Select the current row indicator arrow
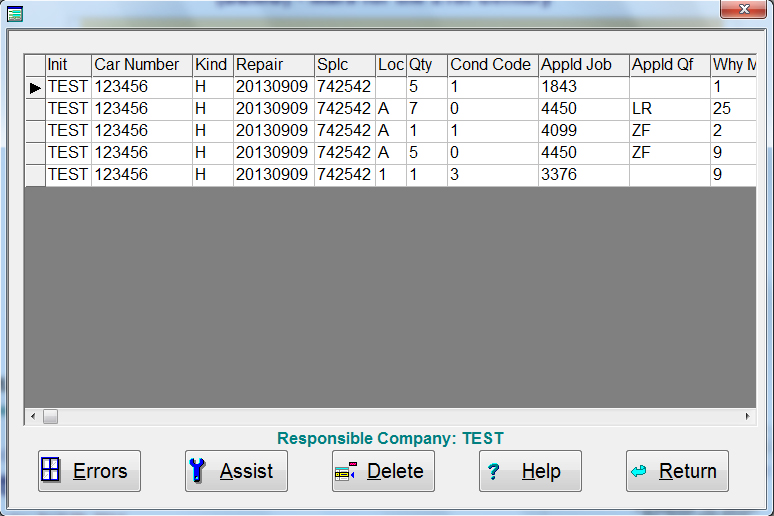 35,87
